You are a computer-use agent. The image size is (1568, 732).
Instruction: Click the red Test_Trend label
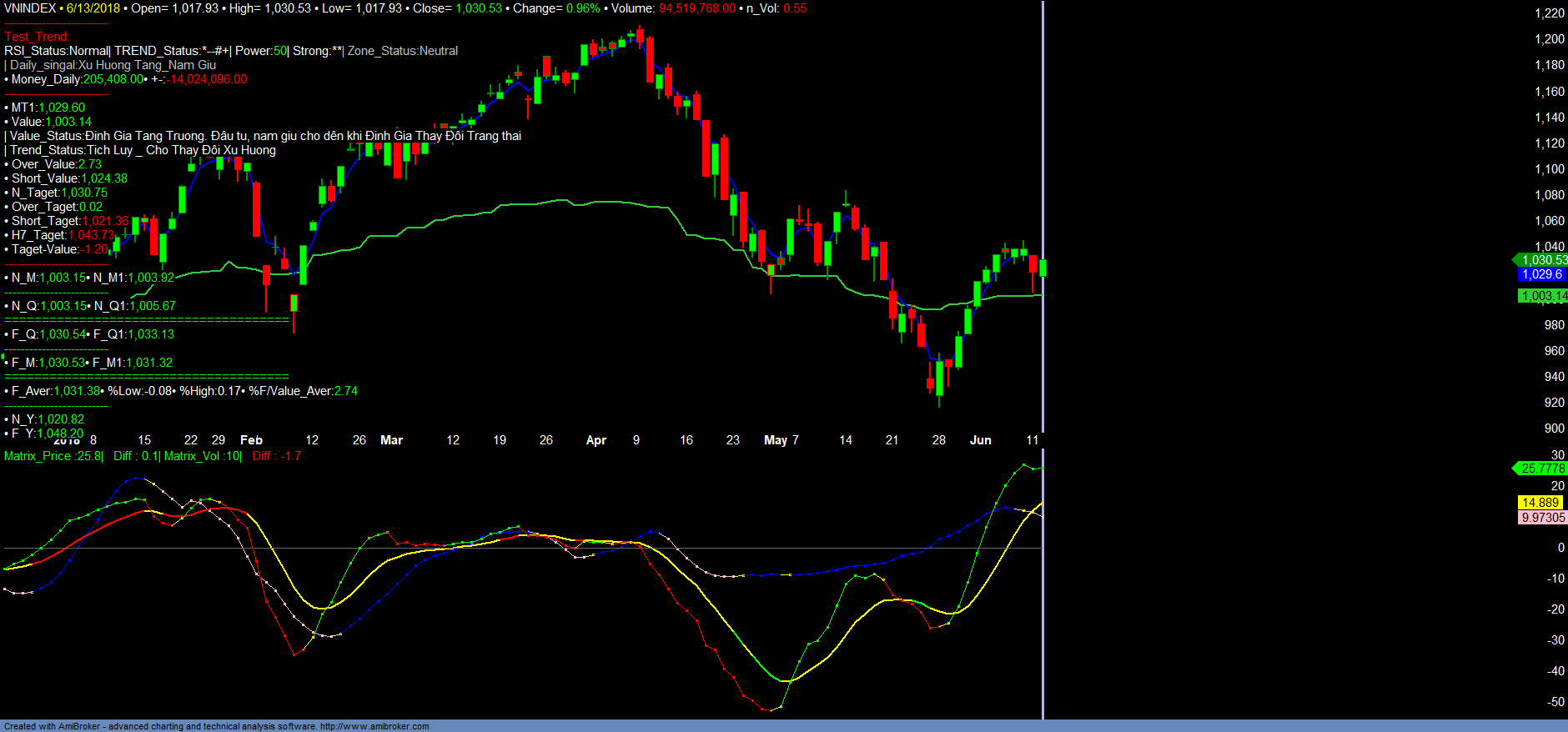click(x=37, y=37)
